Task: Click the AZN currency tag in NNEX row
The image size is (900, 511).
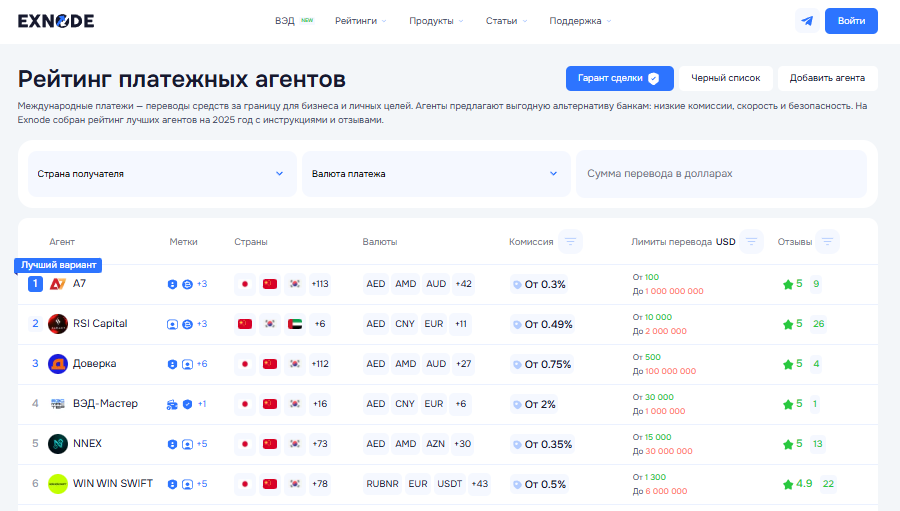Action: [435, 444]
